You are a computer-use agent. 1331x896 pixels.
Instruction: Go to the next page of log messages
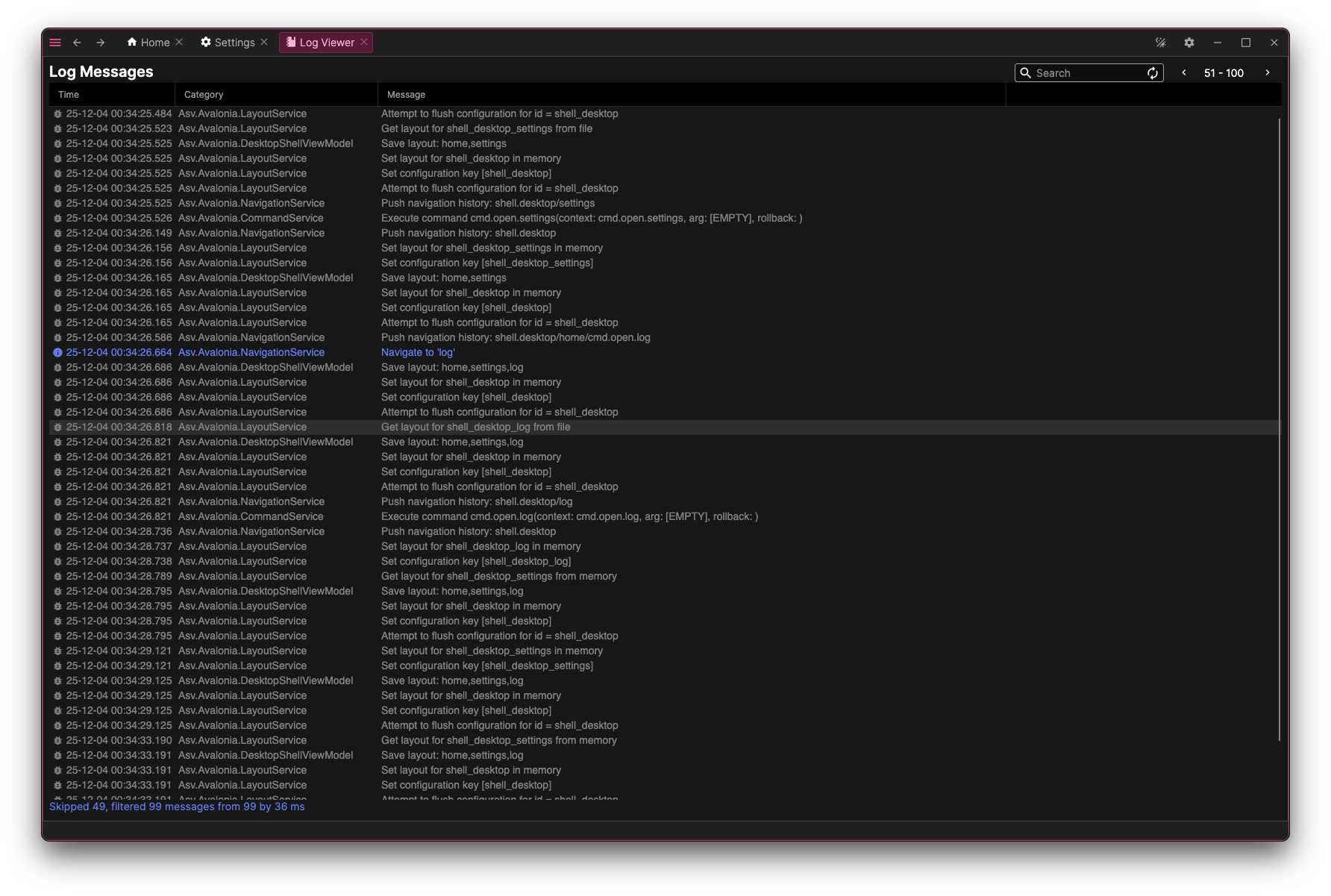pos(1268,72)
